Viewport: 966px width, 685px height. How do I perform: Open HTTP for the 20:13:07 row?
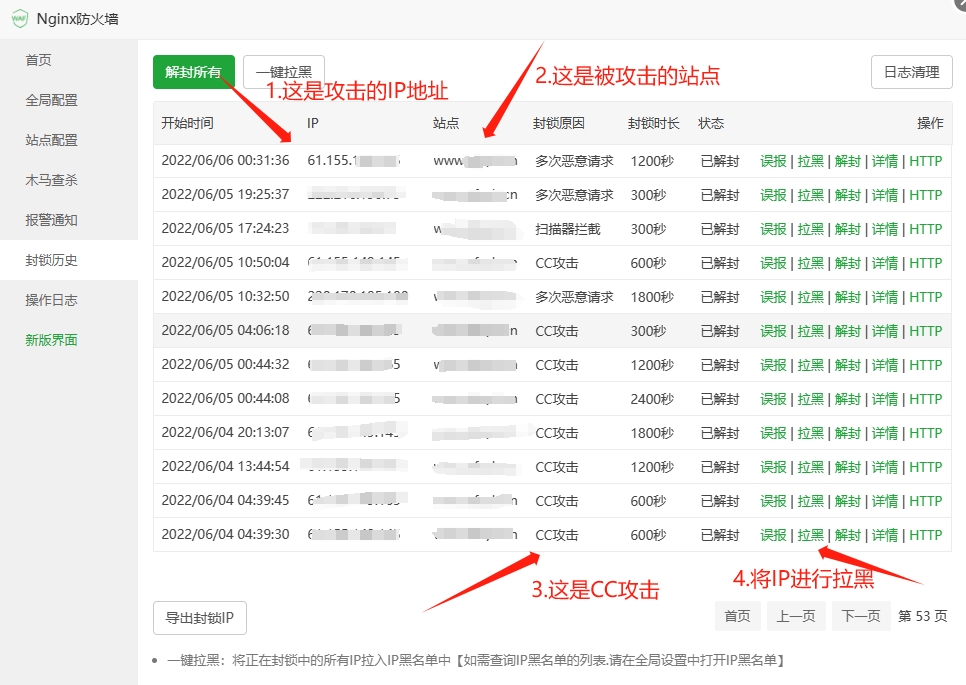point(926,433)
